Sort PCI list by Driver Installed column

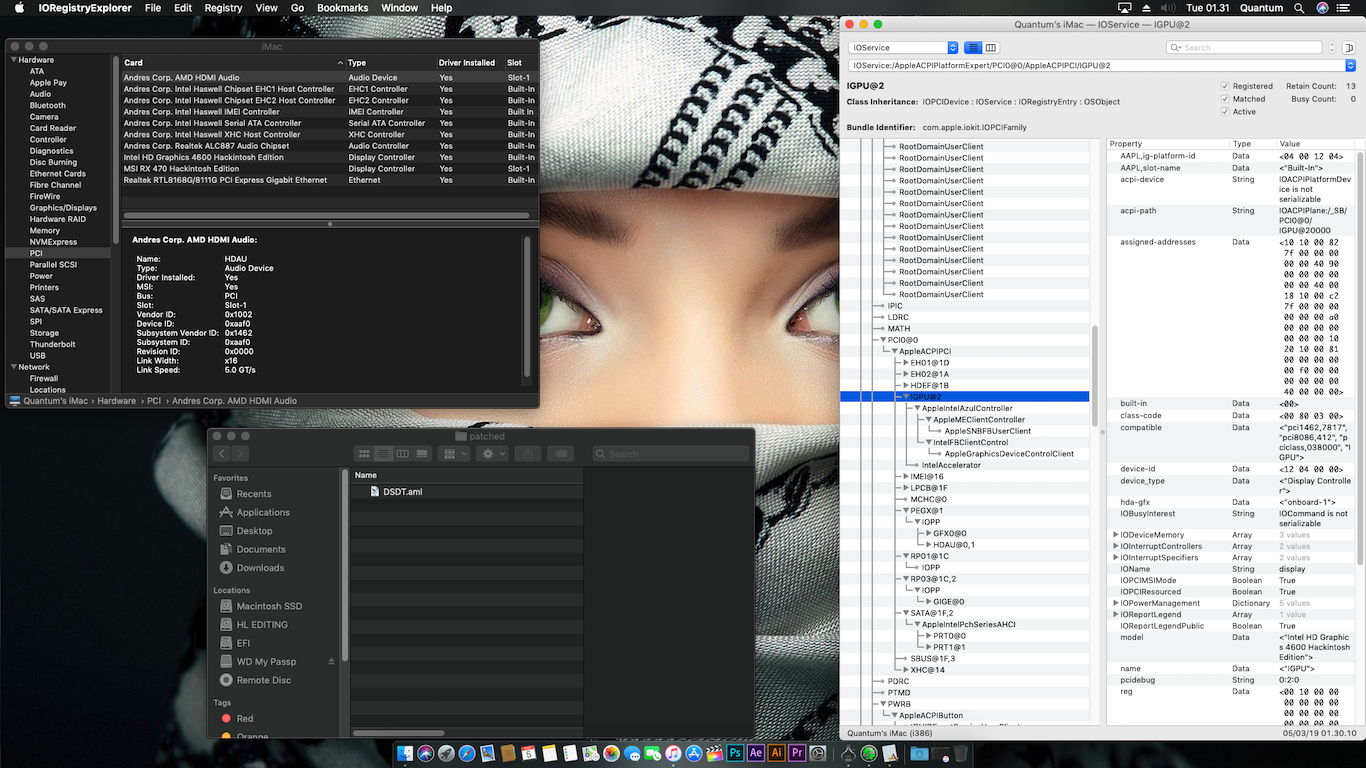pos(469,63)
